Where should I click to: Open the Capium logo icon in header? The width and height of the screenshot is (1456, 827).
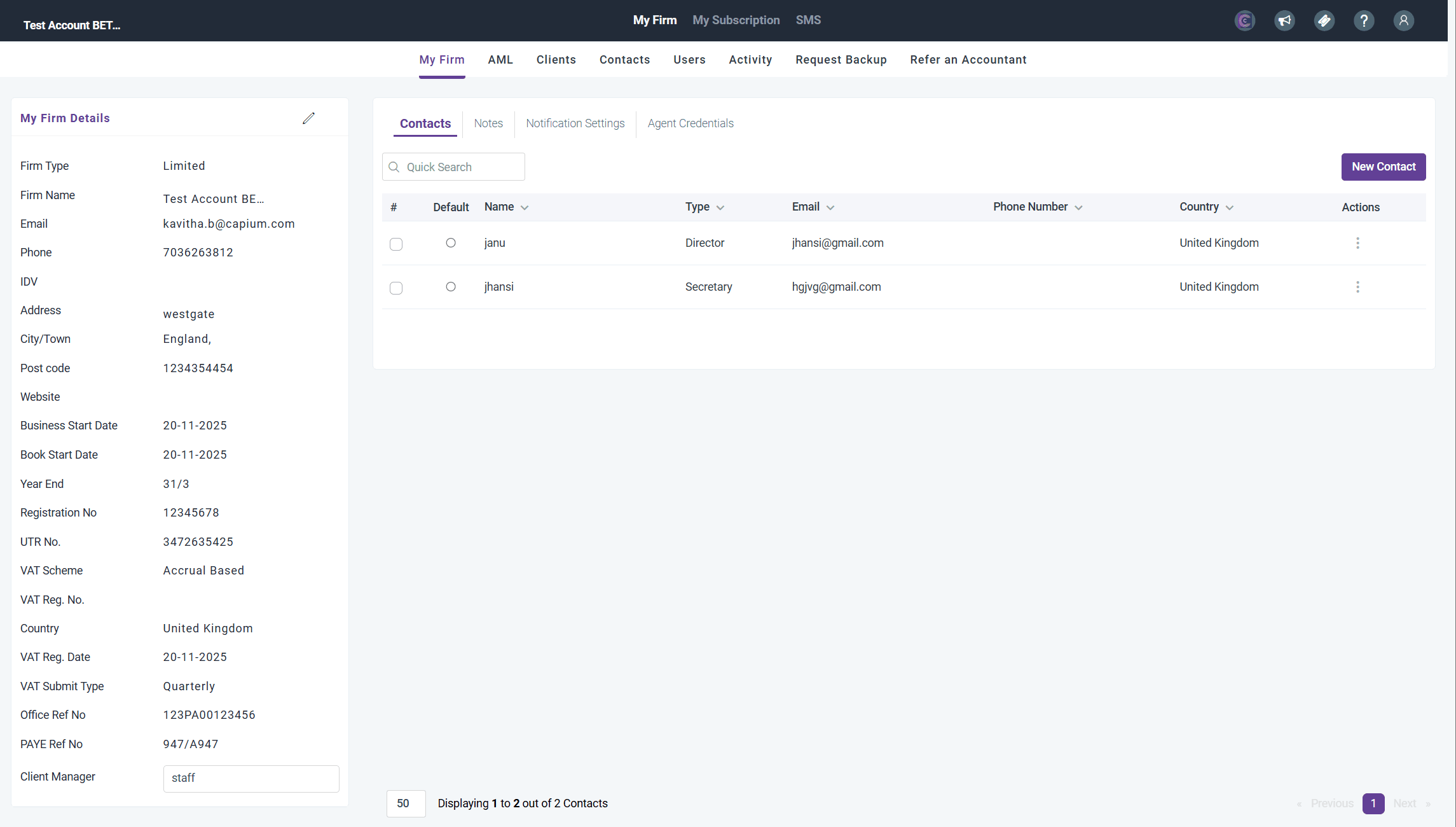click(x=1244, y=21)
